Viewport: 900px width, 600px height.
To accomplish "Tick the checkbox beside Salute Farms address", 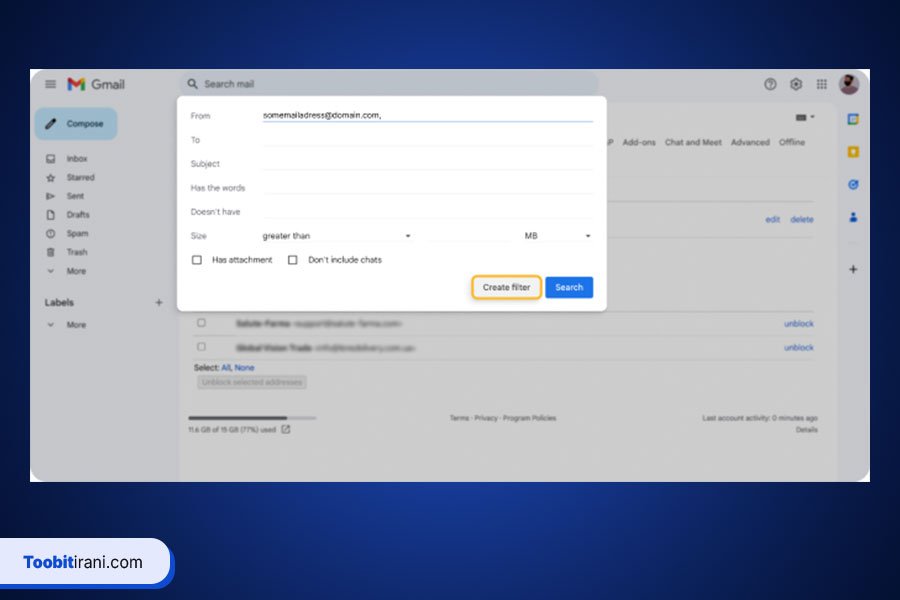I will (x=201, y=323).
